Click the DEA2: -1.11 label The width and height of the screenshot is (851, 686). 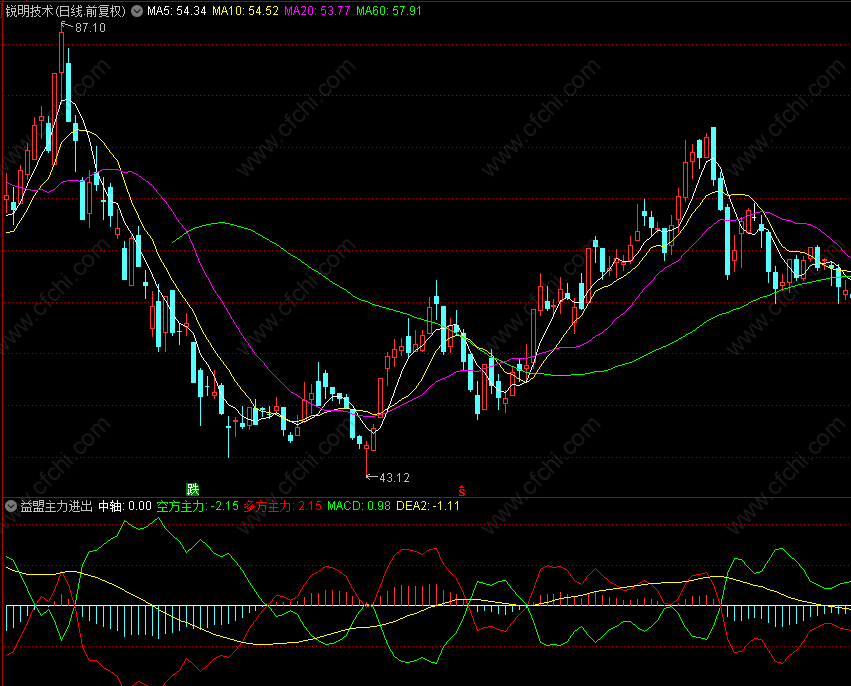[x=428, y=506]
